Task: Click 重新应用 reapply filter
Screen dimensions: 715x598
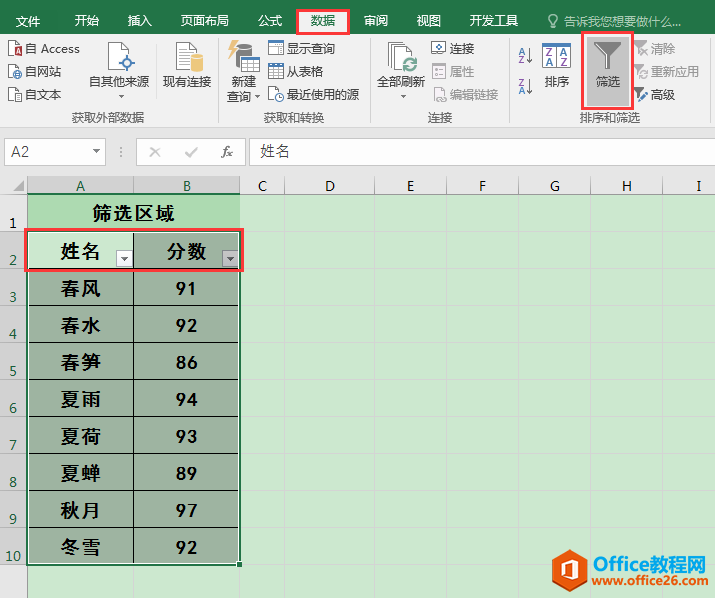Action: [x=666, y=72]
